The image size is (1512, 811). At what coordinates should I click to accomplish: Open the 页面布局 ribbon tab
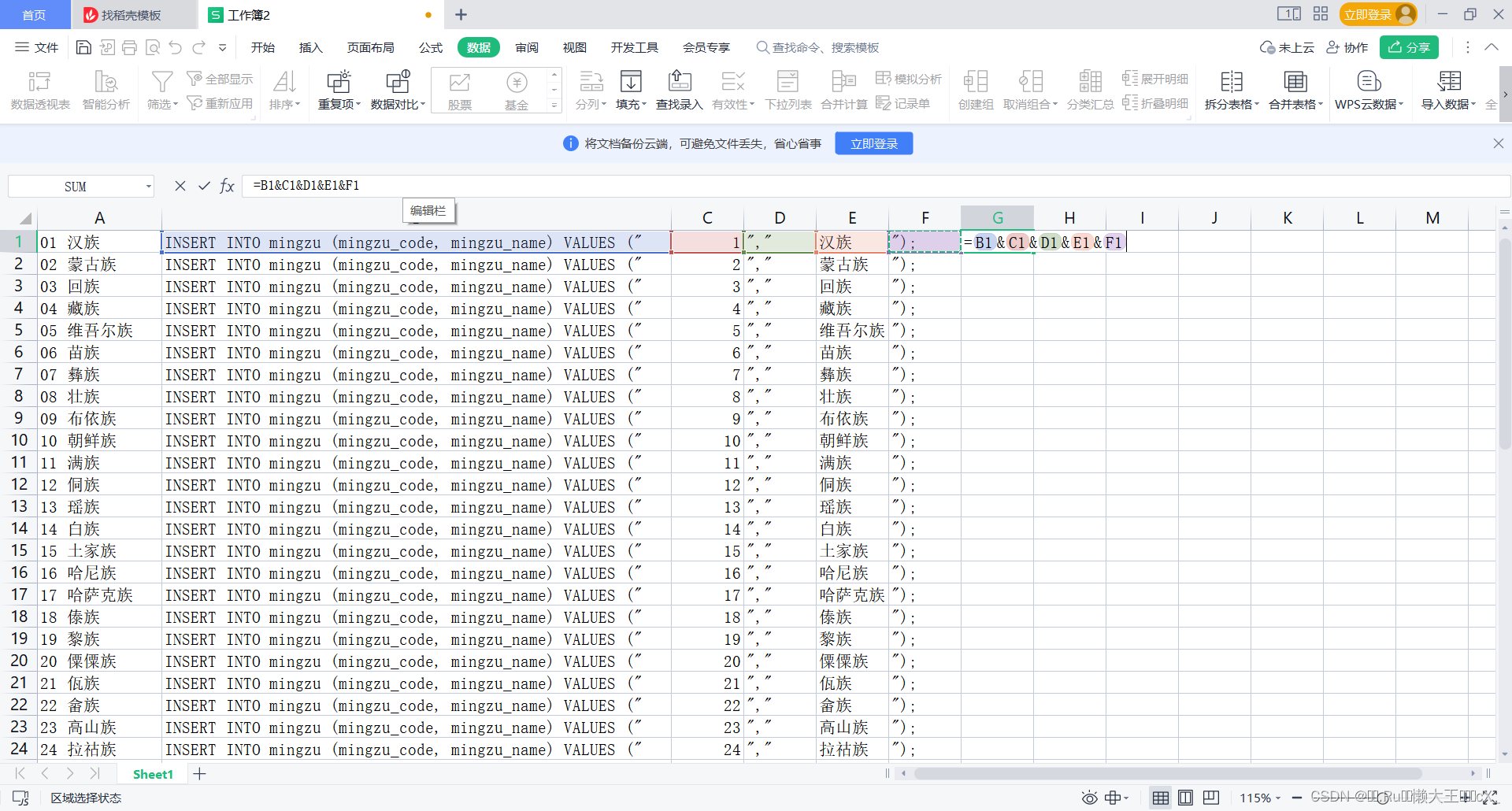pos(371,48)
